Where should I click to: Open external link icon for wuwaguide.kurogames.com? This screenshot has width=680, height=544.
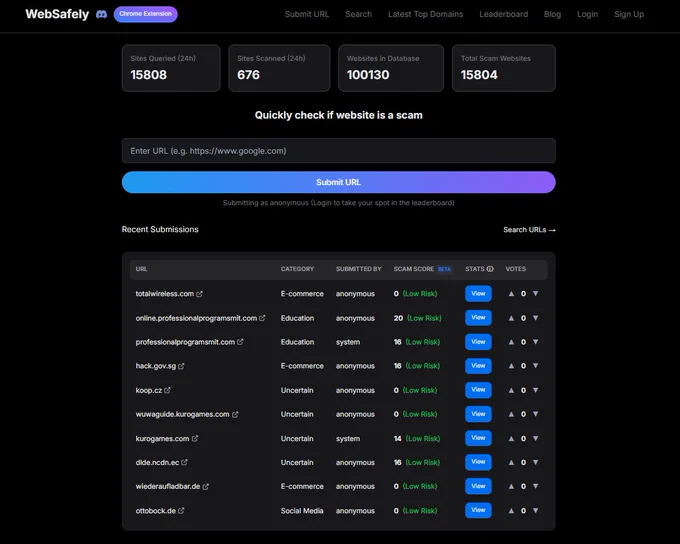(235, 414)
